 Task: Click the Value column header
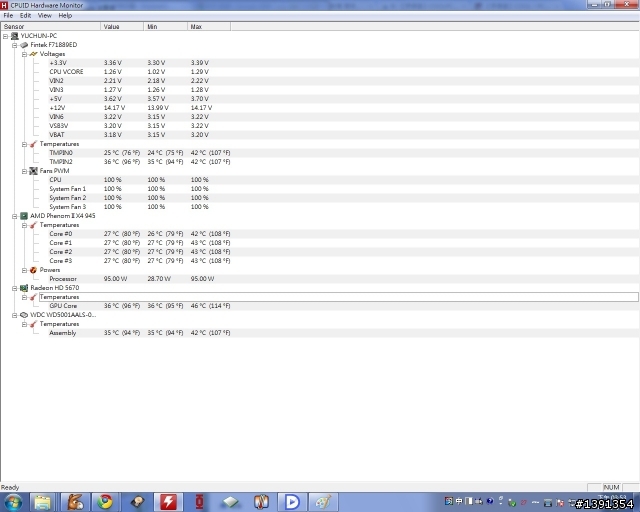point(122,27)
